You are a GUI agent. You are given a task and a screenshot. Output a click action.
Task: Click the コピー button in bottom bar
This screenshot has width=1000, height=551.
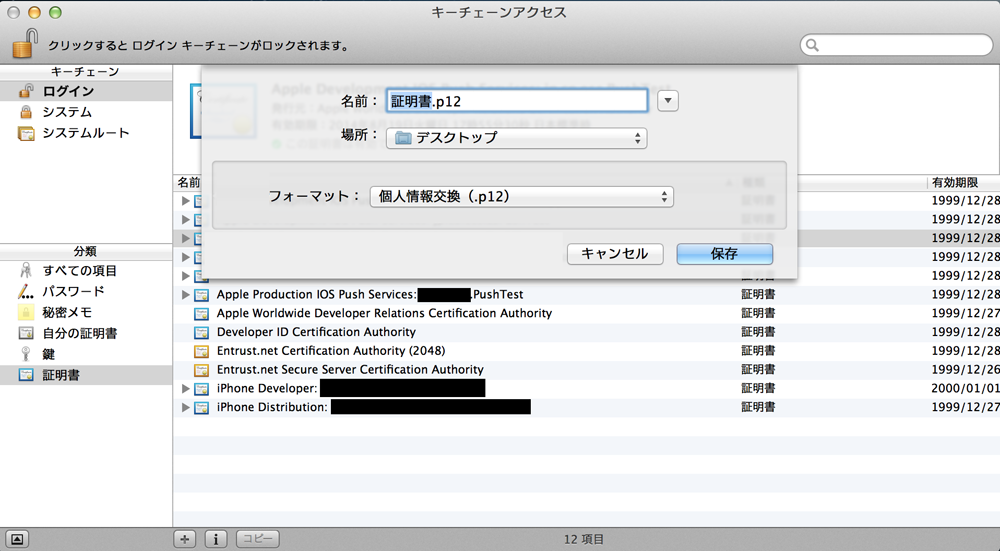click(258, 539)
